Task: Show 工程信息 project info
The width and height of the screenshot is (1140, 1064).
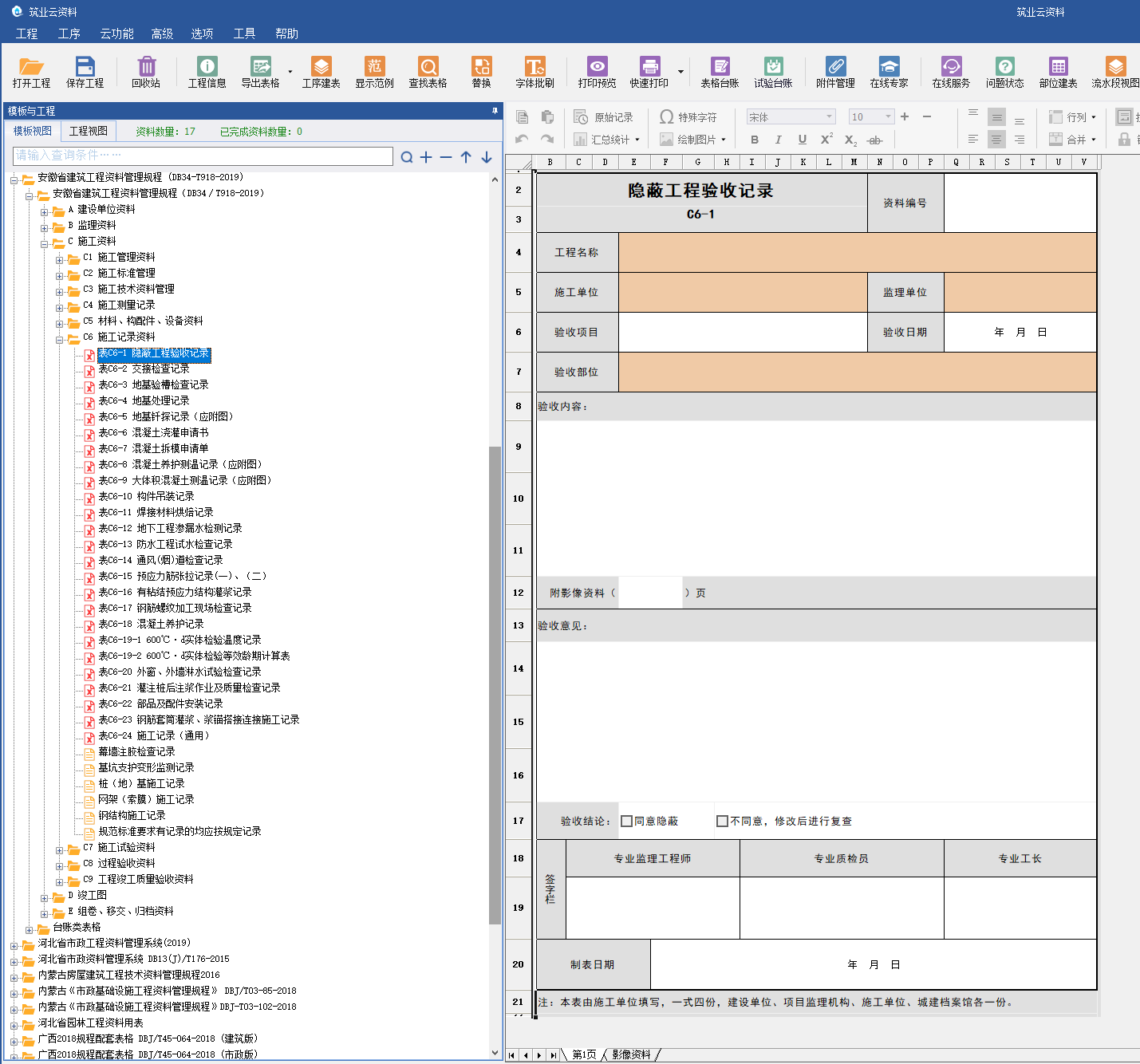Action: (207, 72)
